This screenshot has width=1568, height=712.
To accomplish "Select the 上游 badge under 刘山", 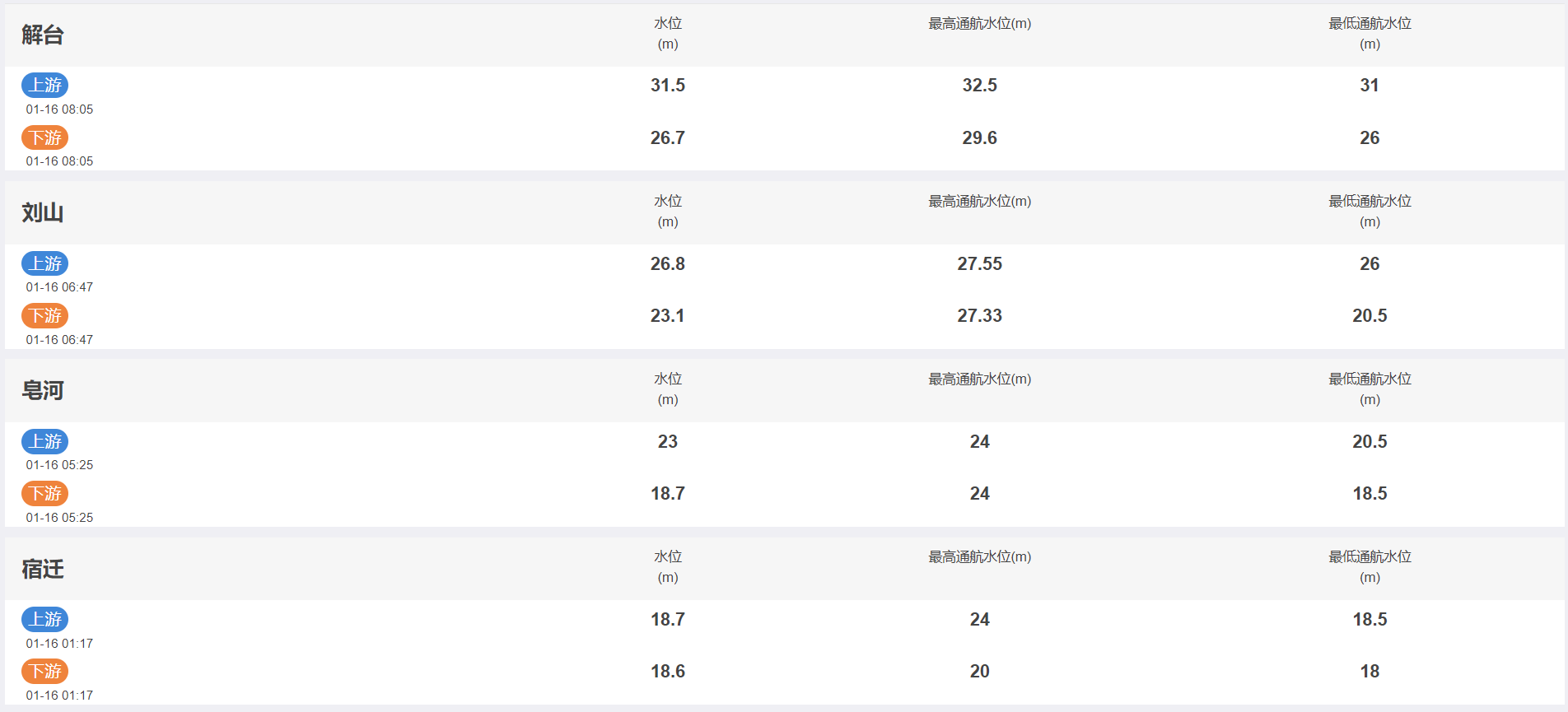I will 45,263.
